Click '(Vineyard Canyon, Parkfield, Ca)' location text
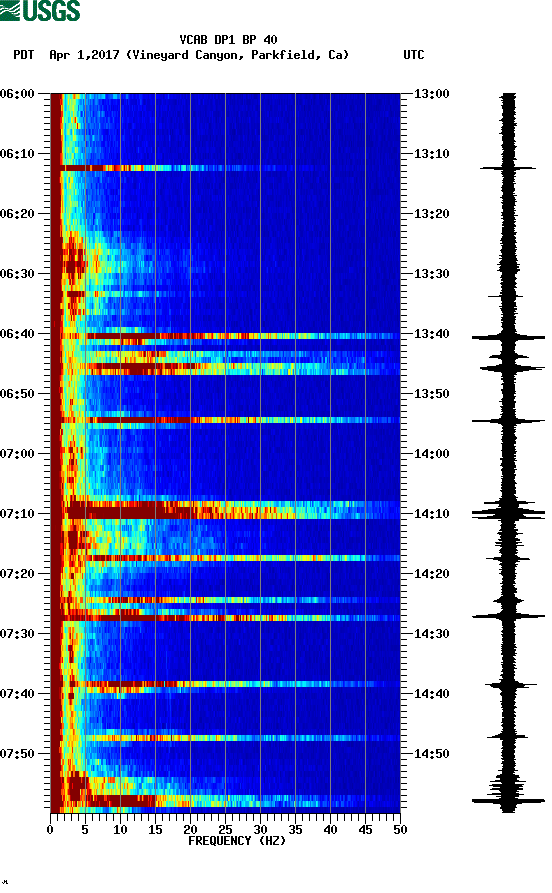 [237, 55]
